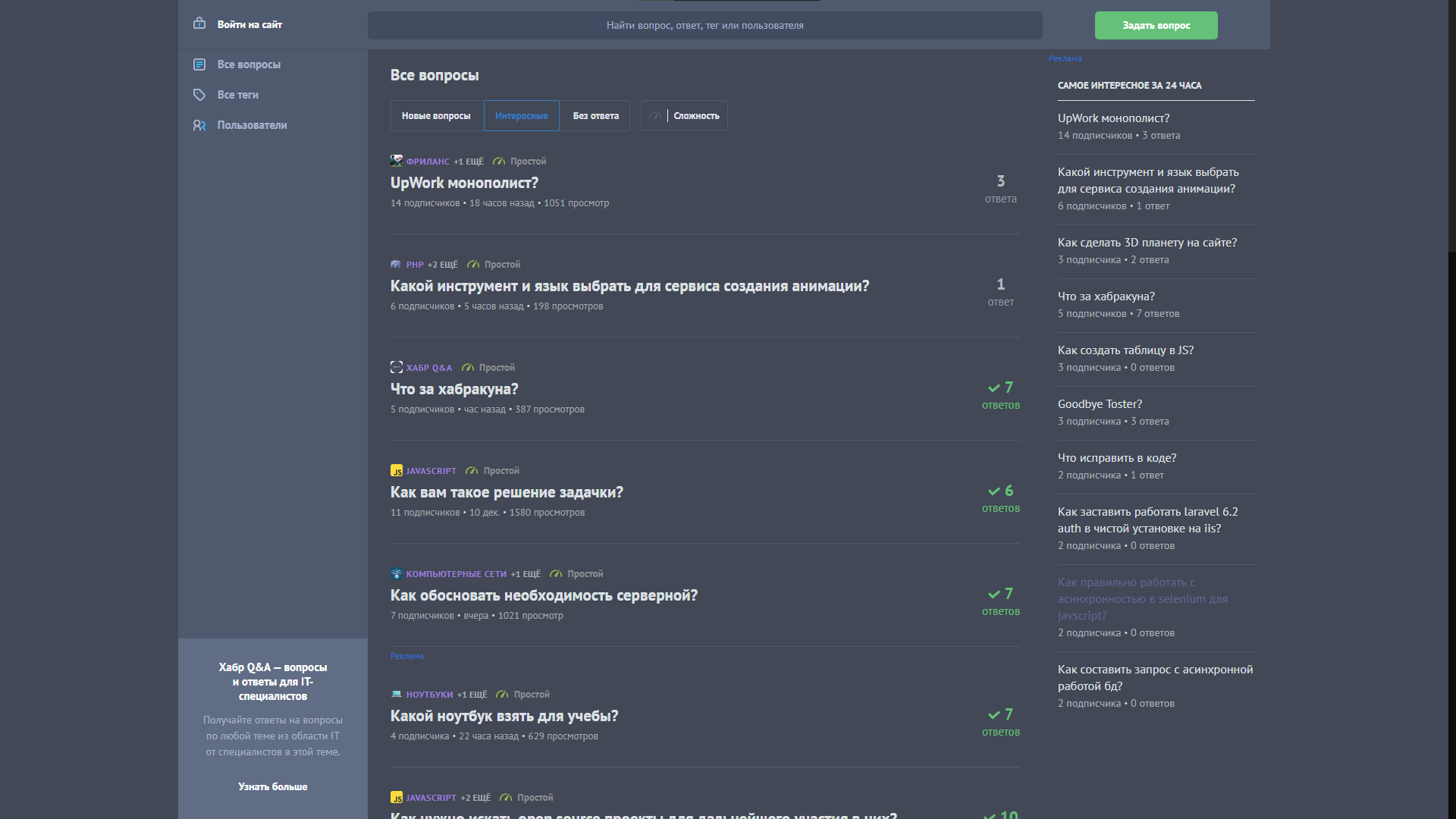Click the checkmark icon beside '7 ответов'
1456x819 pixels.
click(x=993, y=388)
